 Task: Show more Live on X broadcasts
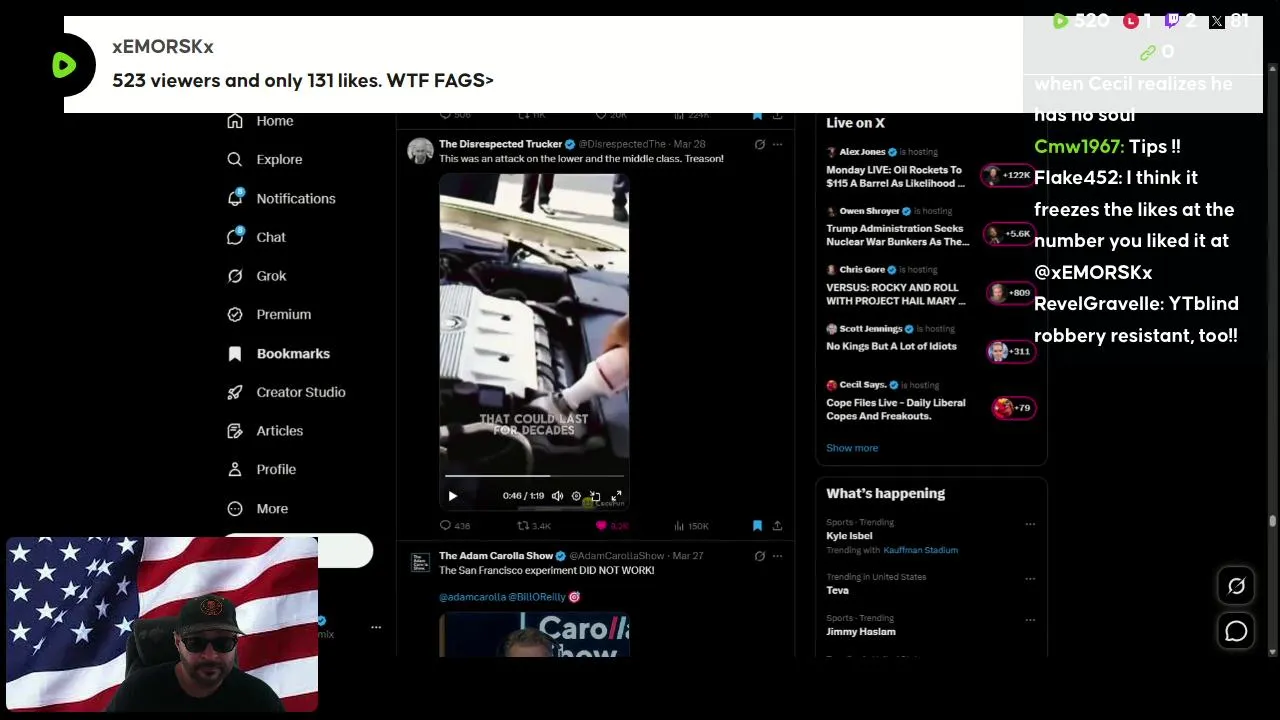pyautogui.click(x=852, y=448)
